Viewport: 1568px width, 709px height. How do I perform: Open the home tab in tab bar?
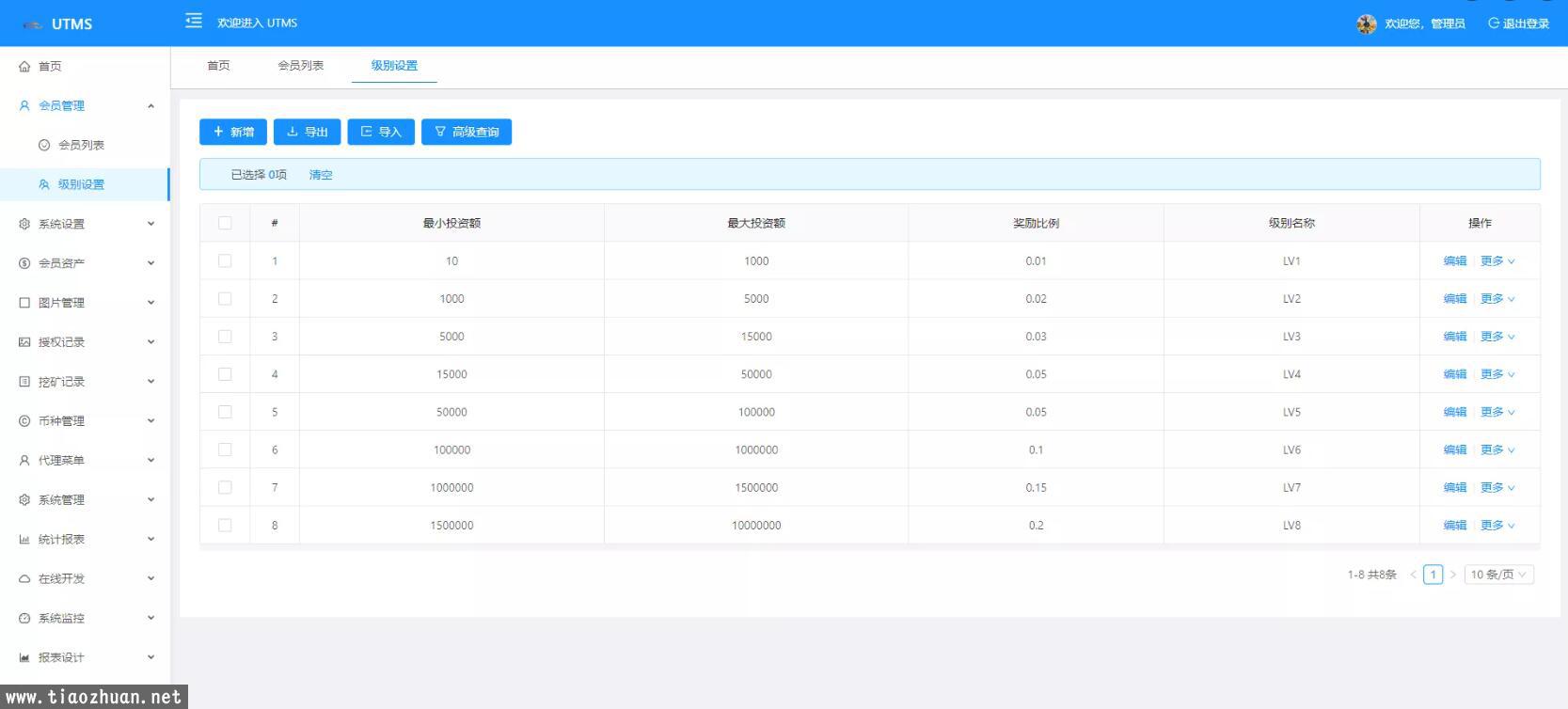218,66
